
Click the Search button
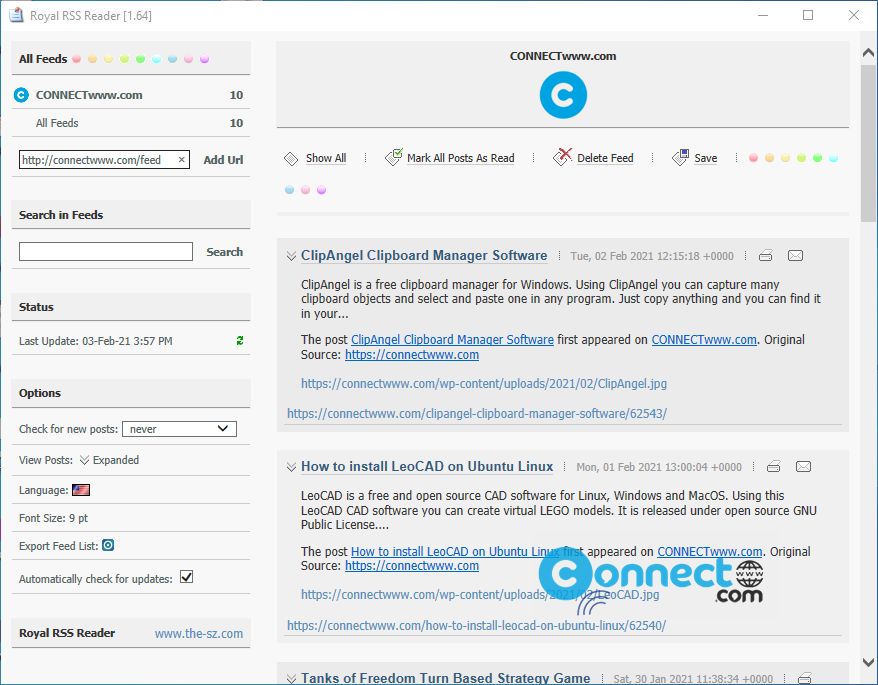[225, 252]
